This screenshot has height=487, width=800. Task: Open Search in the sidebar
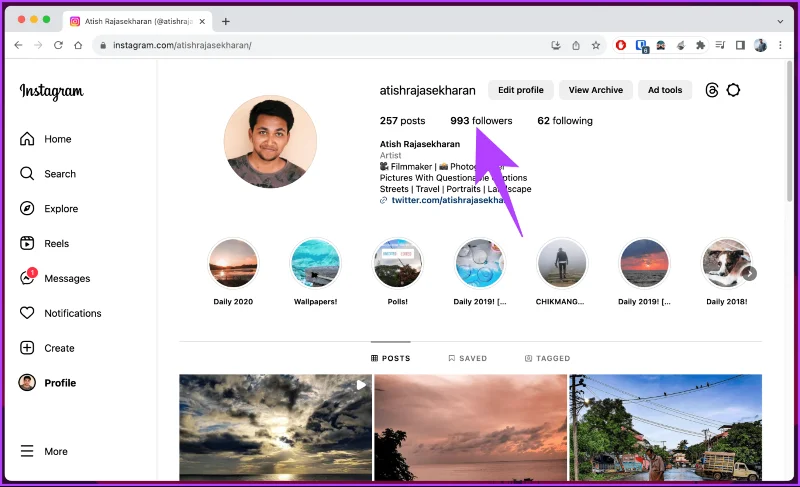(47, 174)
